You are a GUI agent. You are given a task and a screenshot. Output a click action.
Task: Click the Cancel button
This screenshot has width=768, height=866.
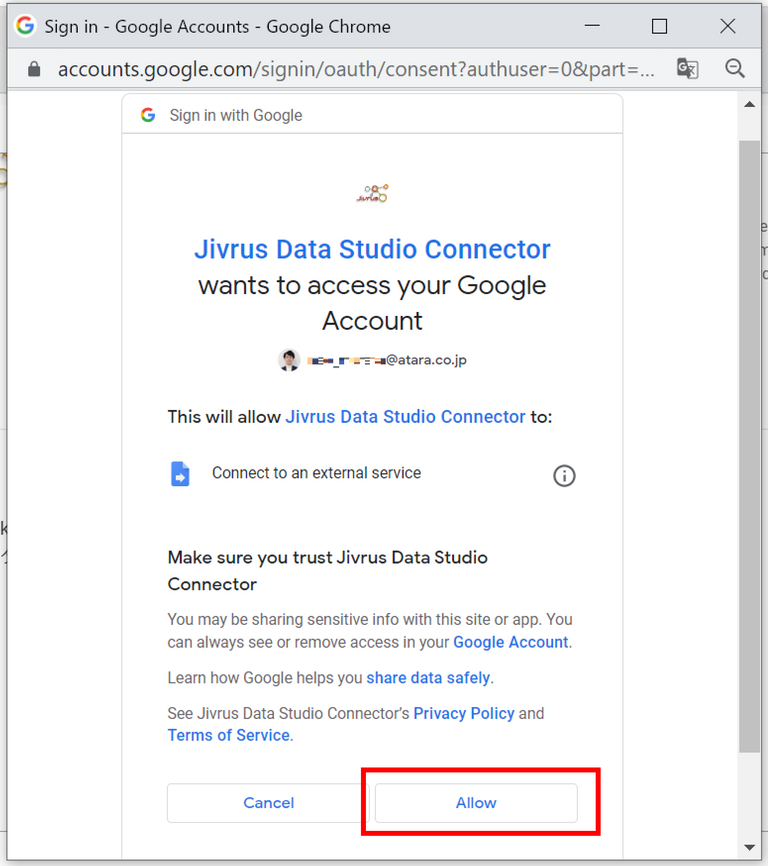pyautogui.click(x=268, y=802)
